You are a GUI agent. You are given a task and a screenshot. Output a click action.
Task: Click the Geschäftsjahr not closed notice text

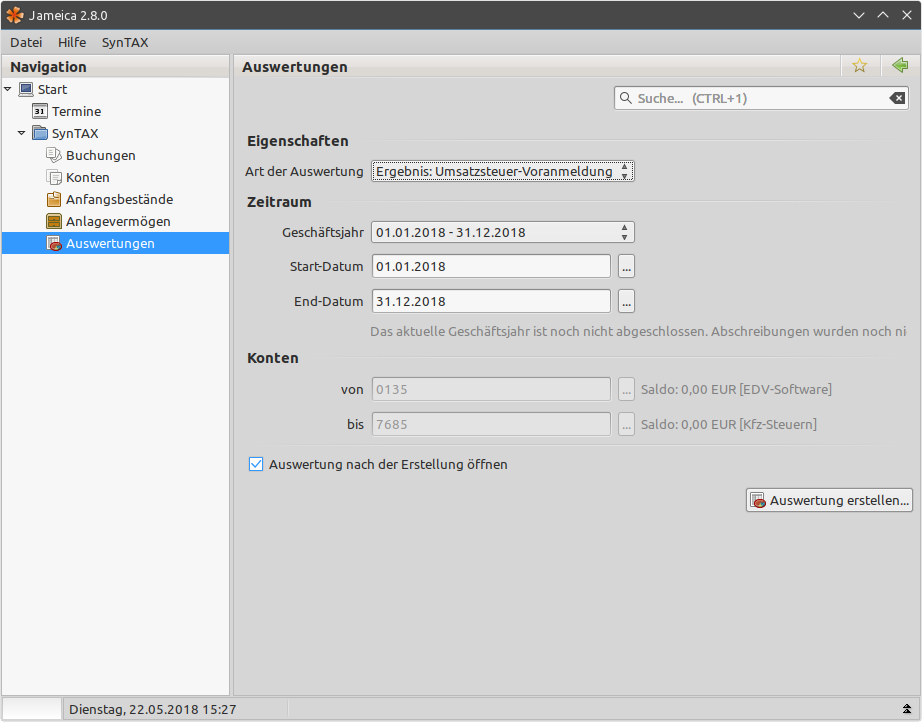coord(638,332)
